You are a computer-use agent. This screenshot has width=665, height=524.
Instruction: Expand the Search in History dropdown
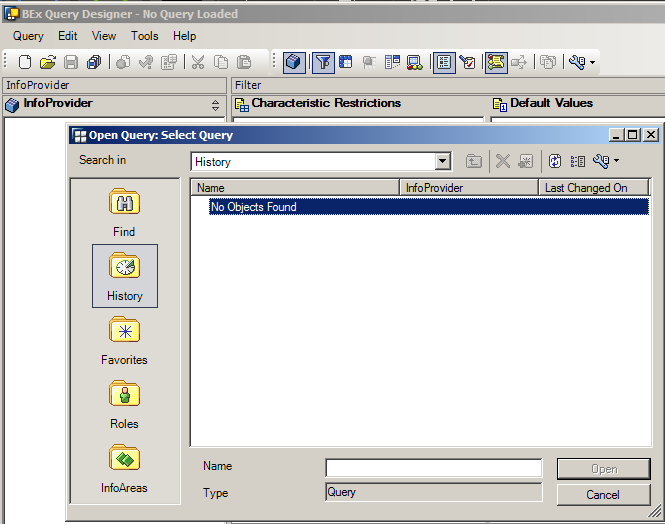pos(442,162)
